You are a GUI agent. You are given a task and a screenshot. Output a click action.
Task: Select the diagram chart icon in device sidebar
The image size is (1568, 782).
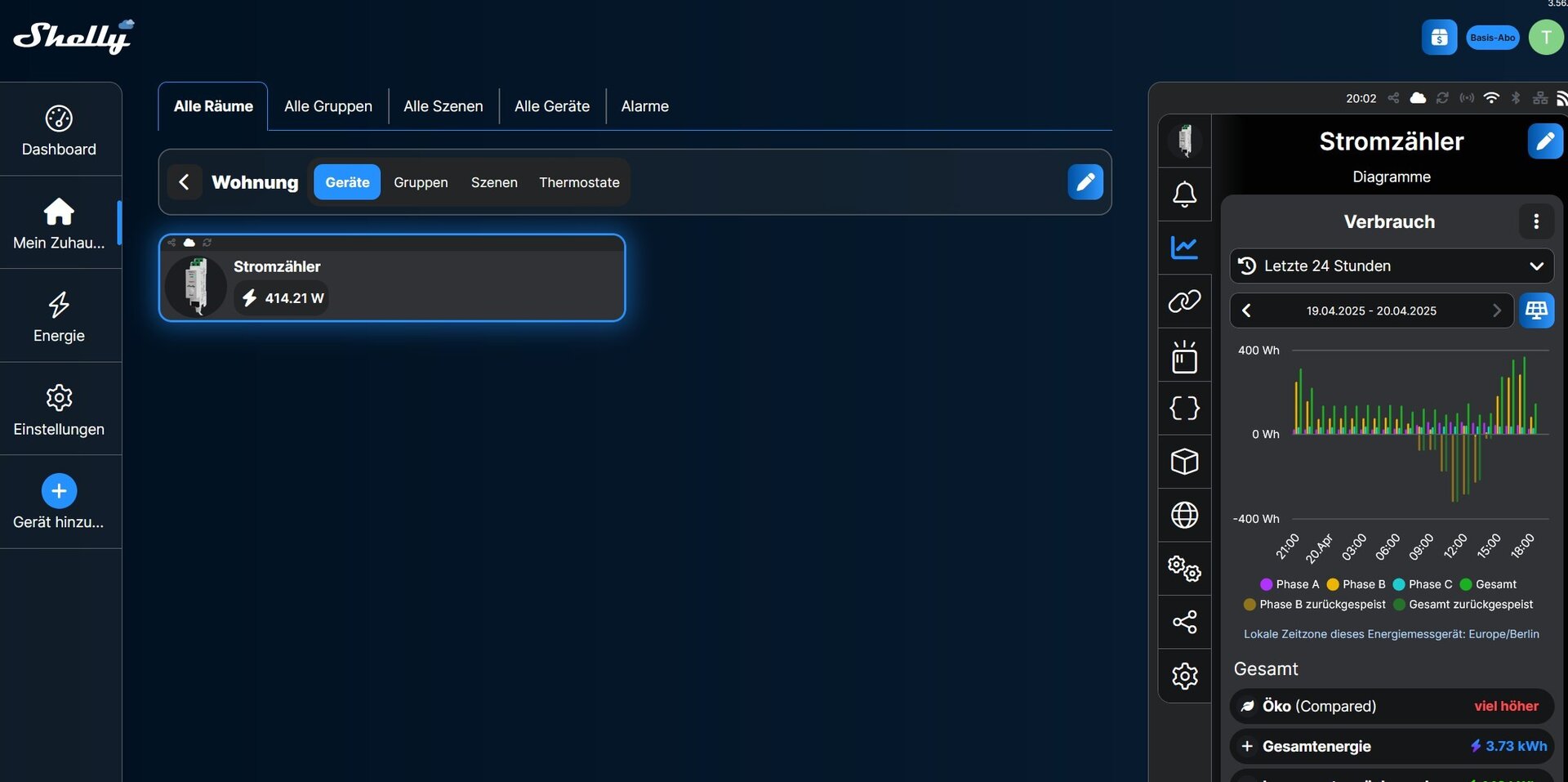click(1184, 248)
